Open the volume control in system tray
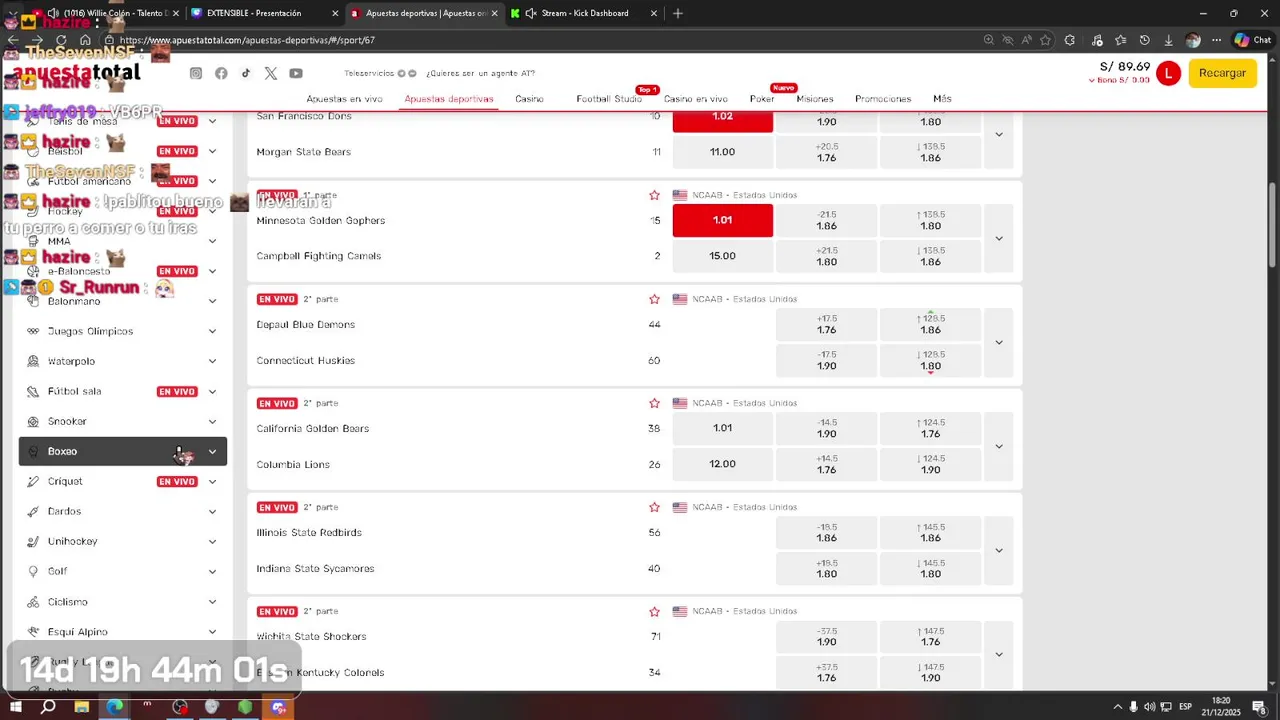This screenshot has width=1280, height=720. 1150,707
